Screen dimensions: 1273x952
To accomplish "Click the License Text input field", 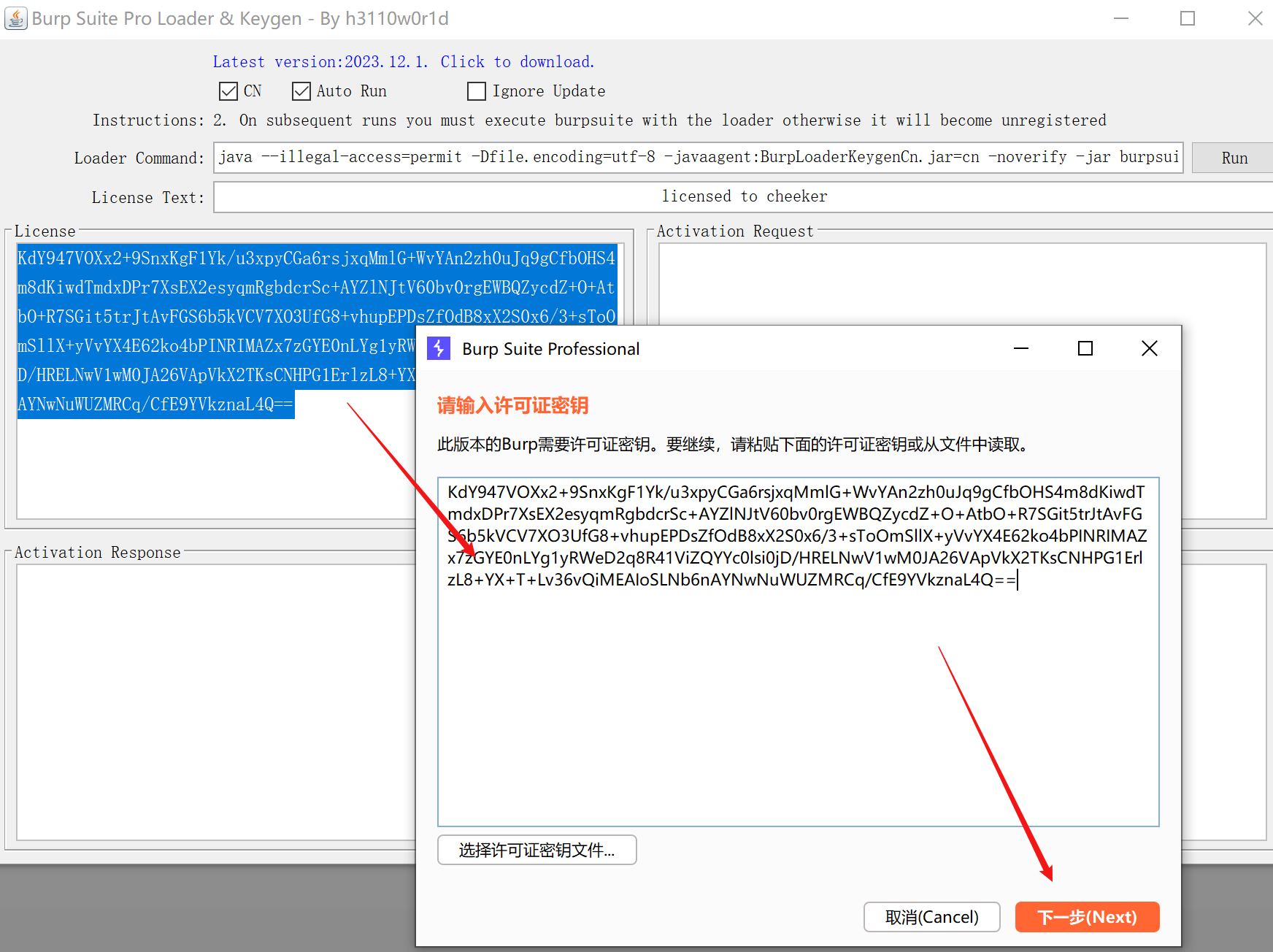I will click(x=743, y=196).
